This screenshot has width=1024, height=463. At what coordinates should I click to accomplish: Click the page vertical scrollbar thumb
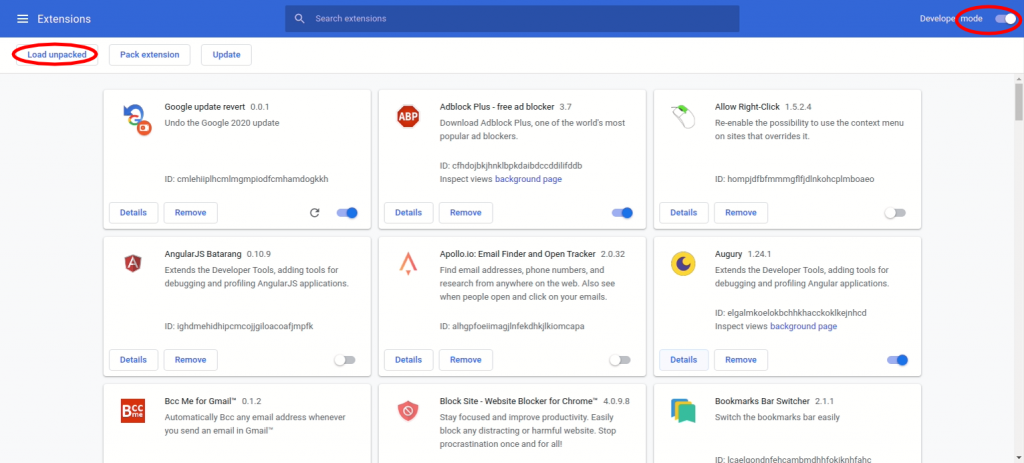(x=1019, y=101)
